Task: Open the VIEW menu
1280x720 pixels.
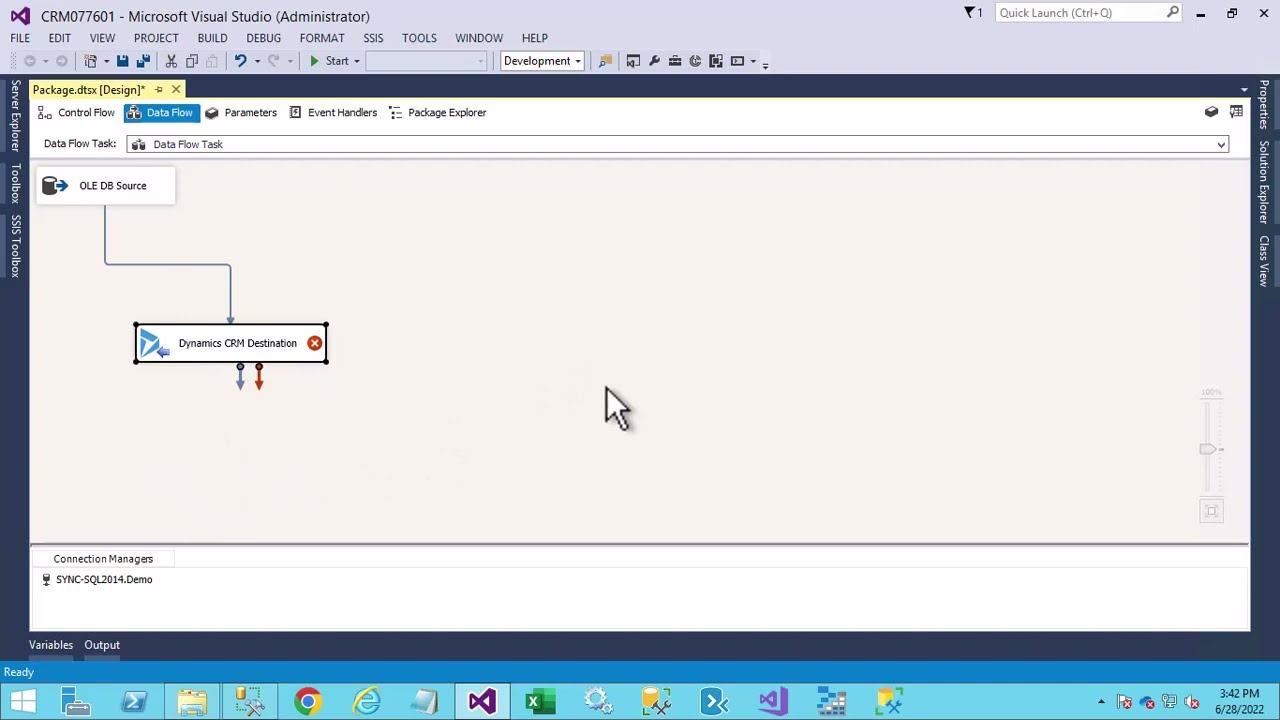Action: [102, 38]
